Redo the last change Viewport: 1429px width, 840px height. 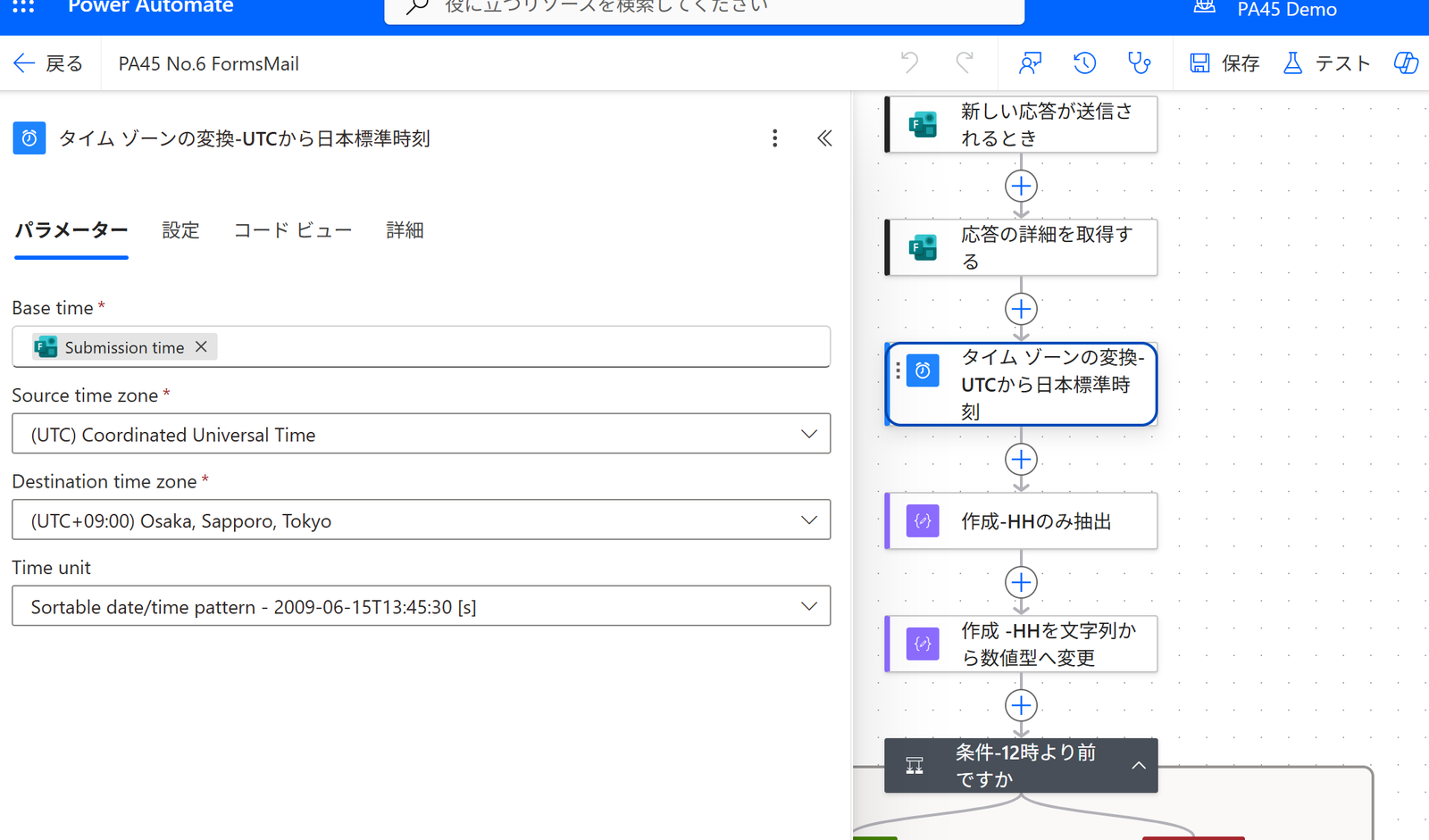965,62
